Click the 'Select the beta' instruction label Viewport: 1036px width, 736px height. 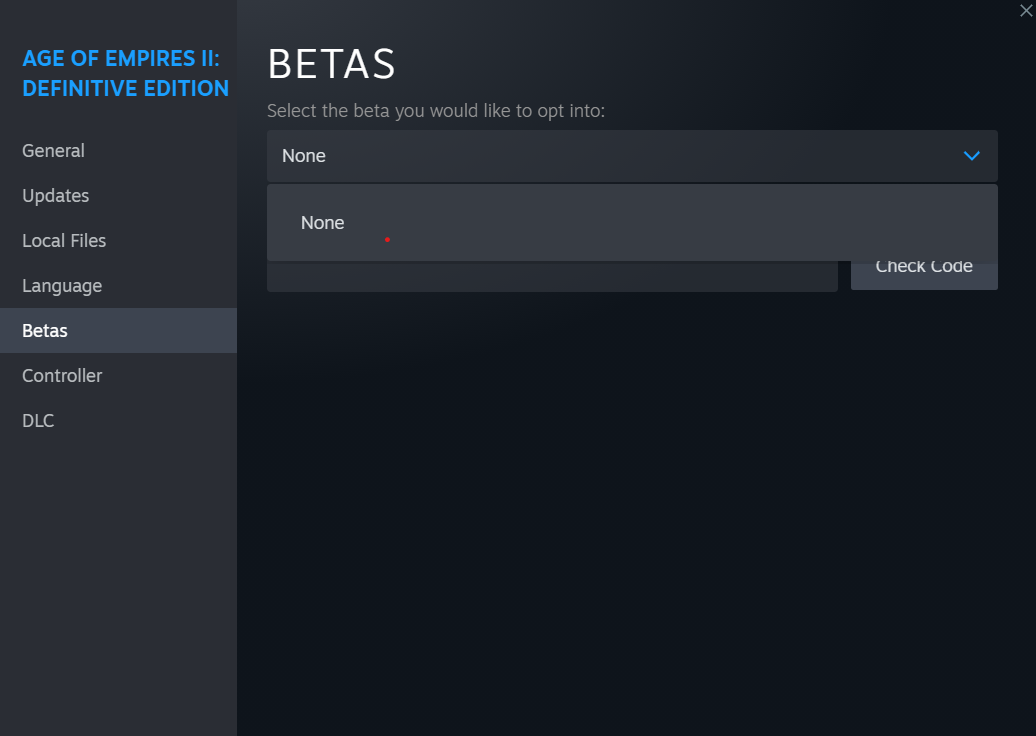435,111
